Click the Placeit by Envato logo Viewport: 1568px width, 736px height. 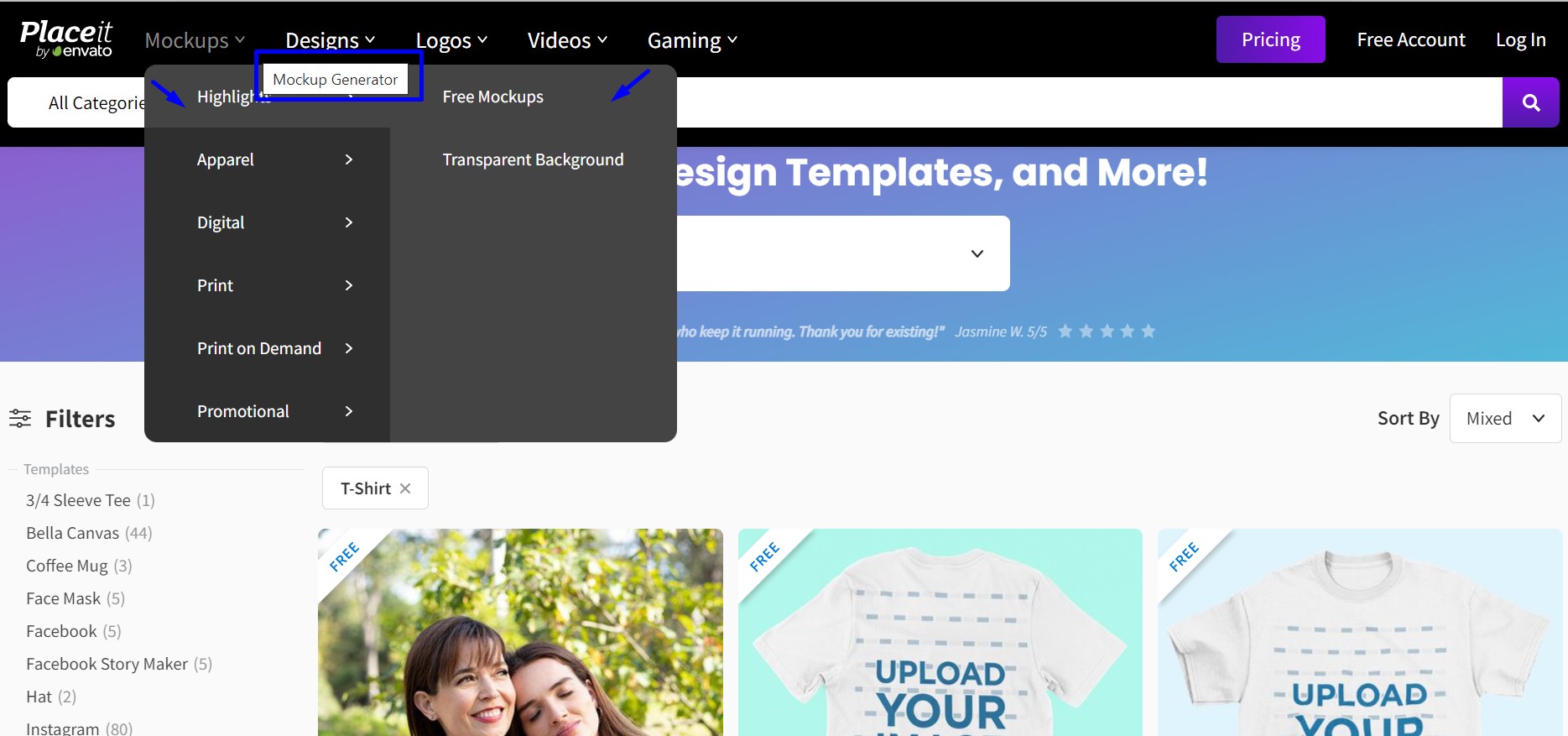(x=66, y=39)
